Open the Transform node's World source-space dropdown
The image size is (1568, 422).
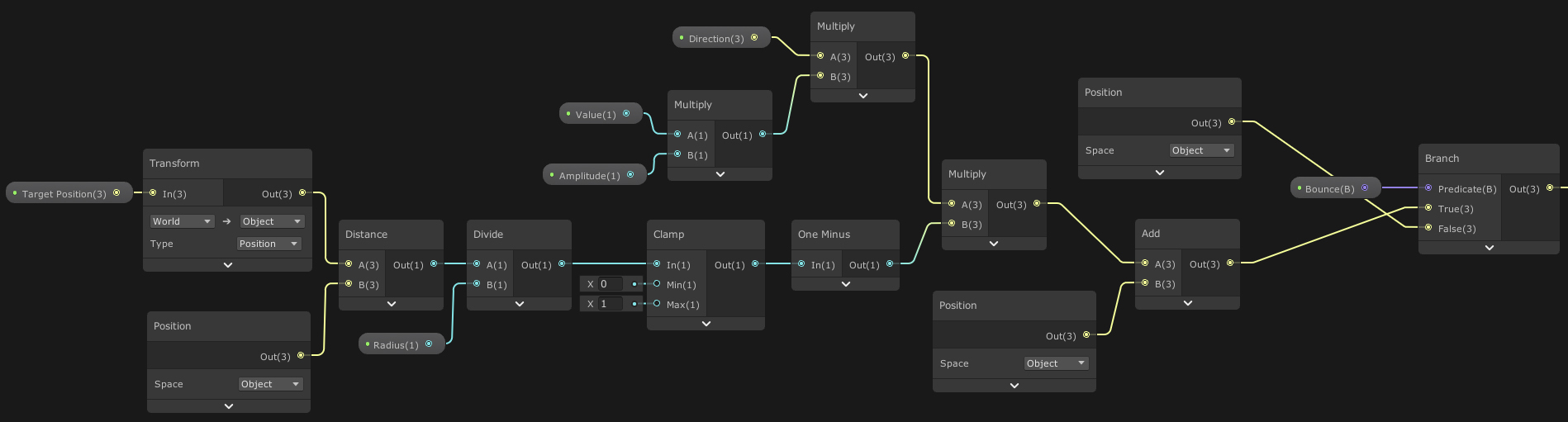click(182, 221)
